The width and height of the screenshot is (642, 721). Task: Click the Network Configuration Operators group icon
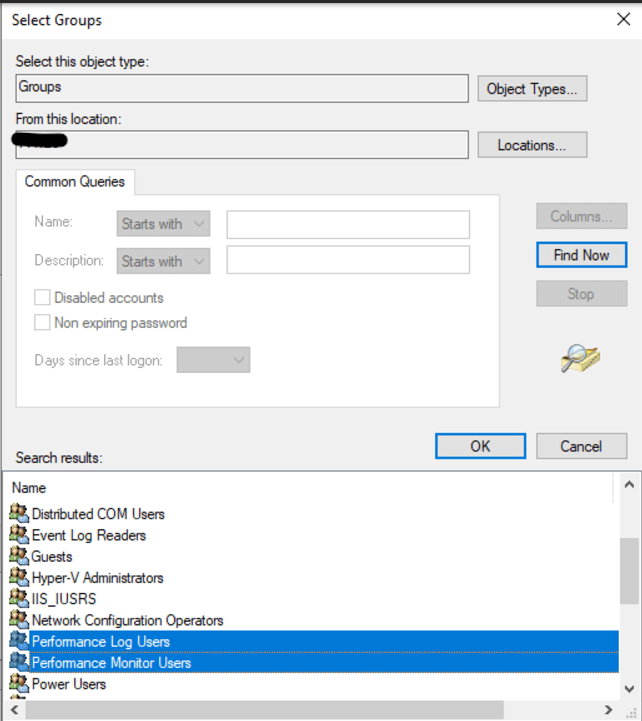pyautogui.click(x=19, y=620)
